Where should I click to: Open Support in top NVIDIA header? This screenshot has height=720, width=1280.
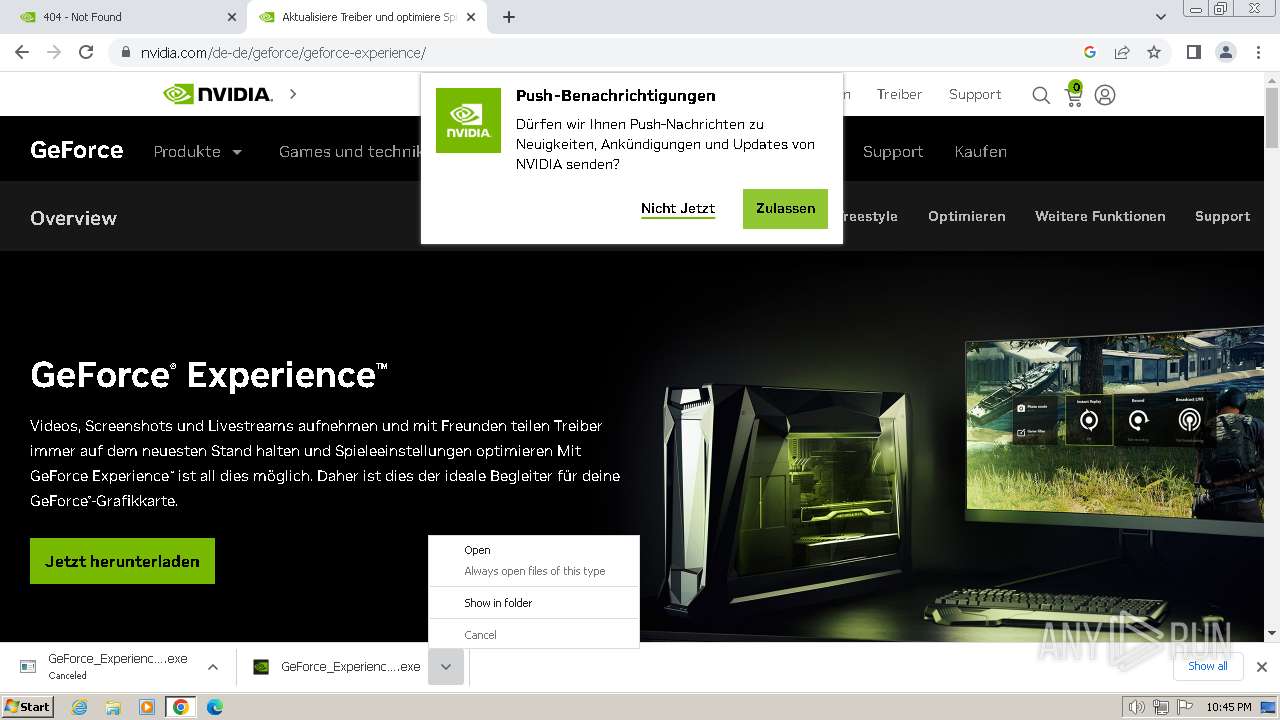[975, 94]
